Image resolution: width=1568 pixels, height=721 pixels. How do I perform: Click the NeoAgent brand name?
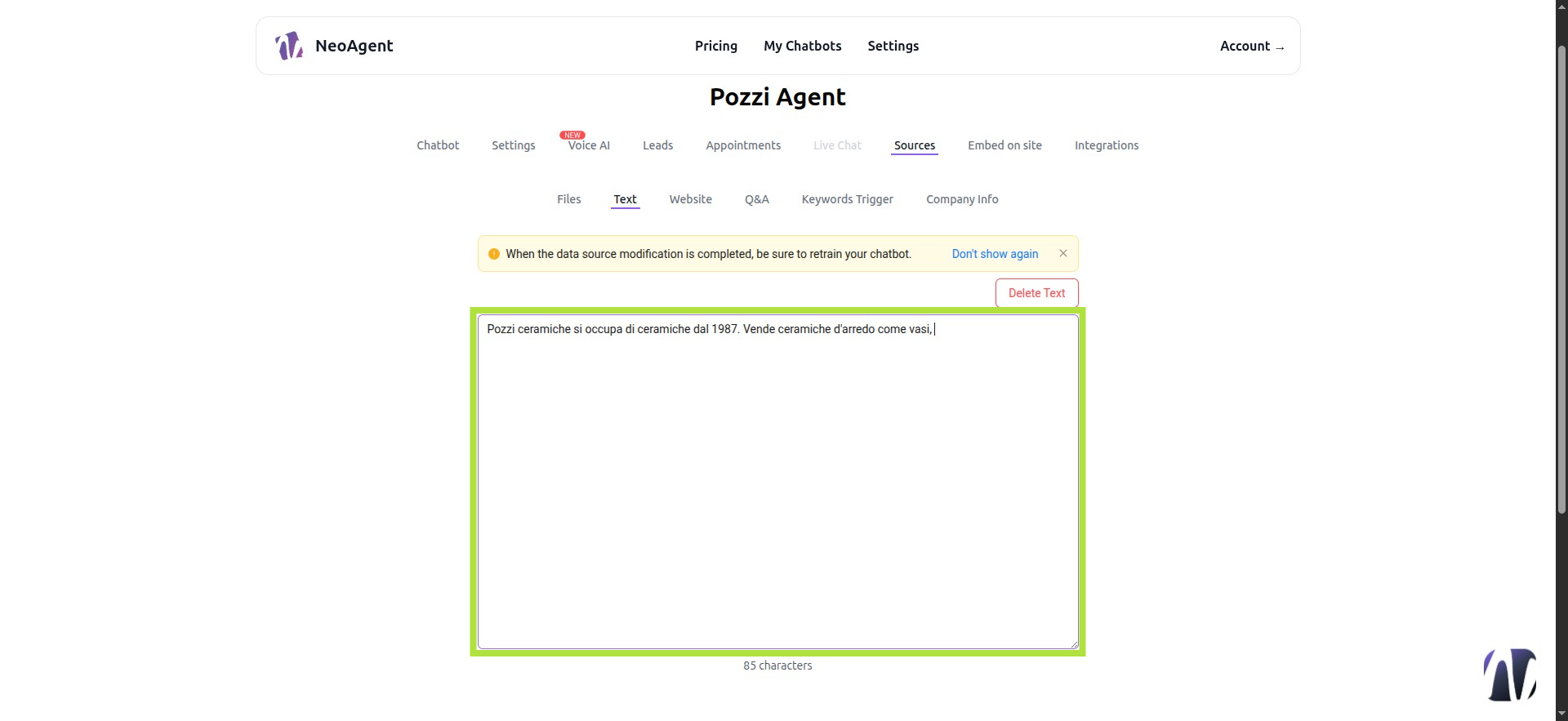pyautogui.click(x=354, y=46)
